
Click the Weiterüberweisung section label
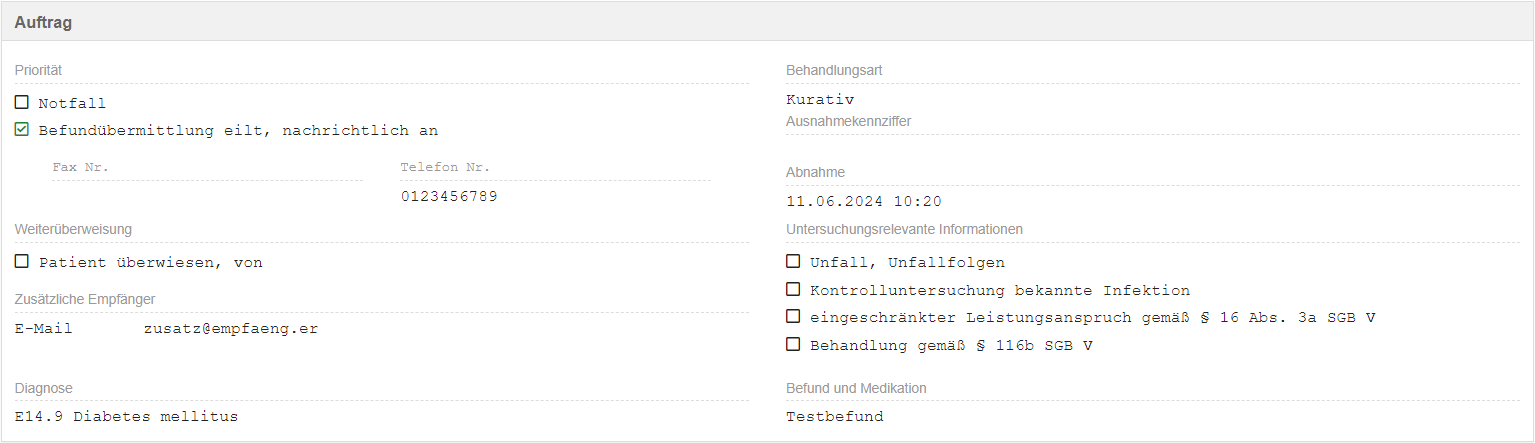(x=73, y=229)
